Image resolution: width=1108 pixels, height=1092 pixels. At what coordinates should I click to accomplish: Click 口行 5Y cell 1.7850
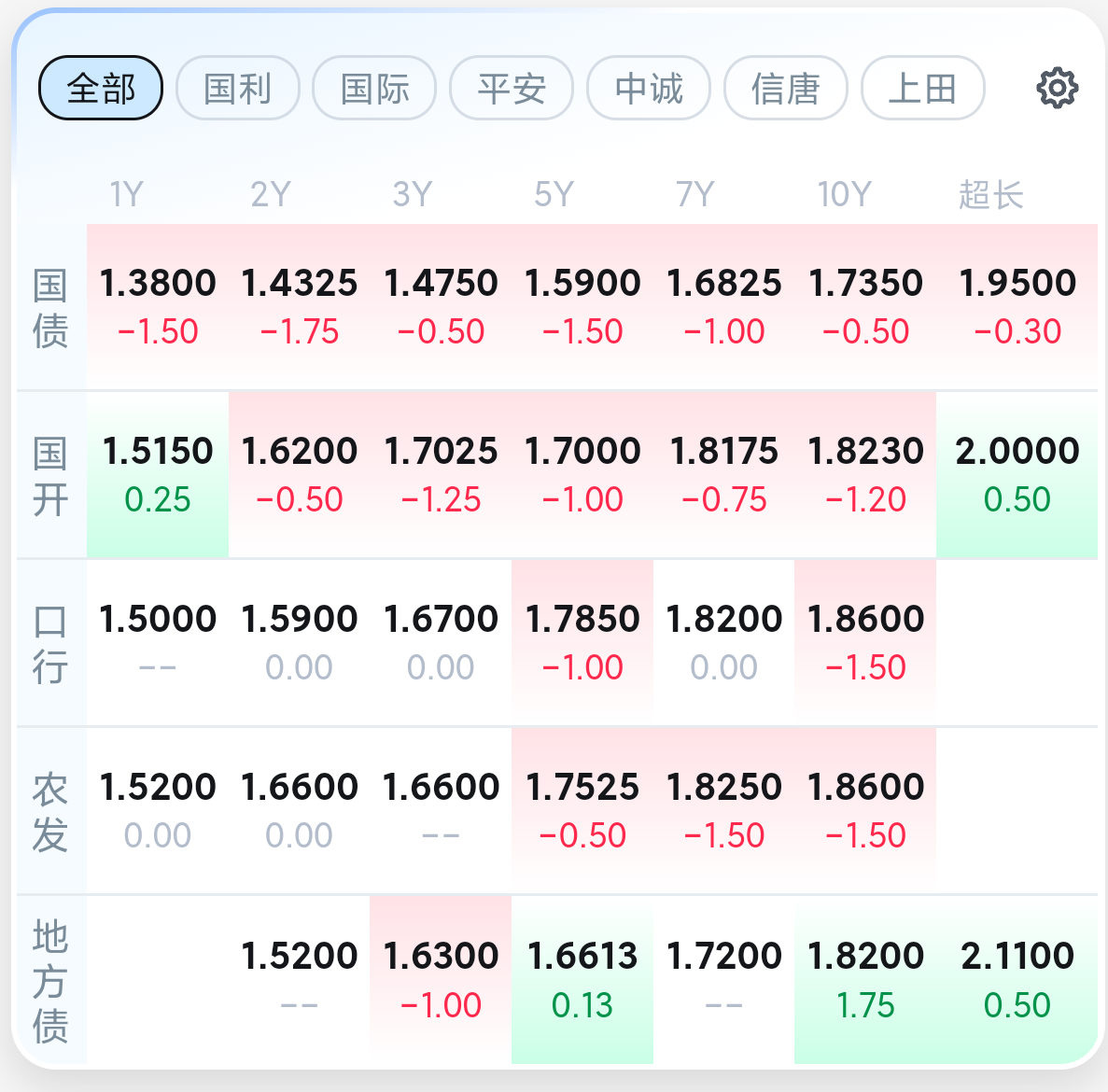click(582, 643)
